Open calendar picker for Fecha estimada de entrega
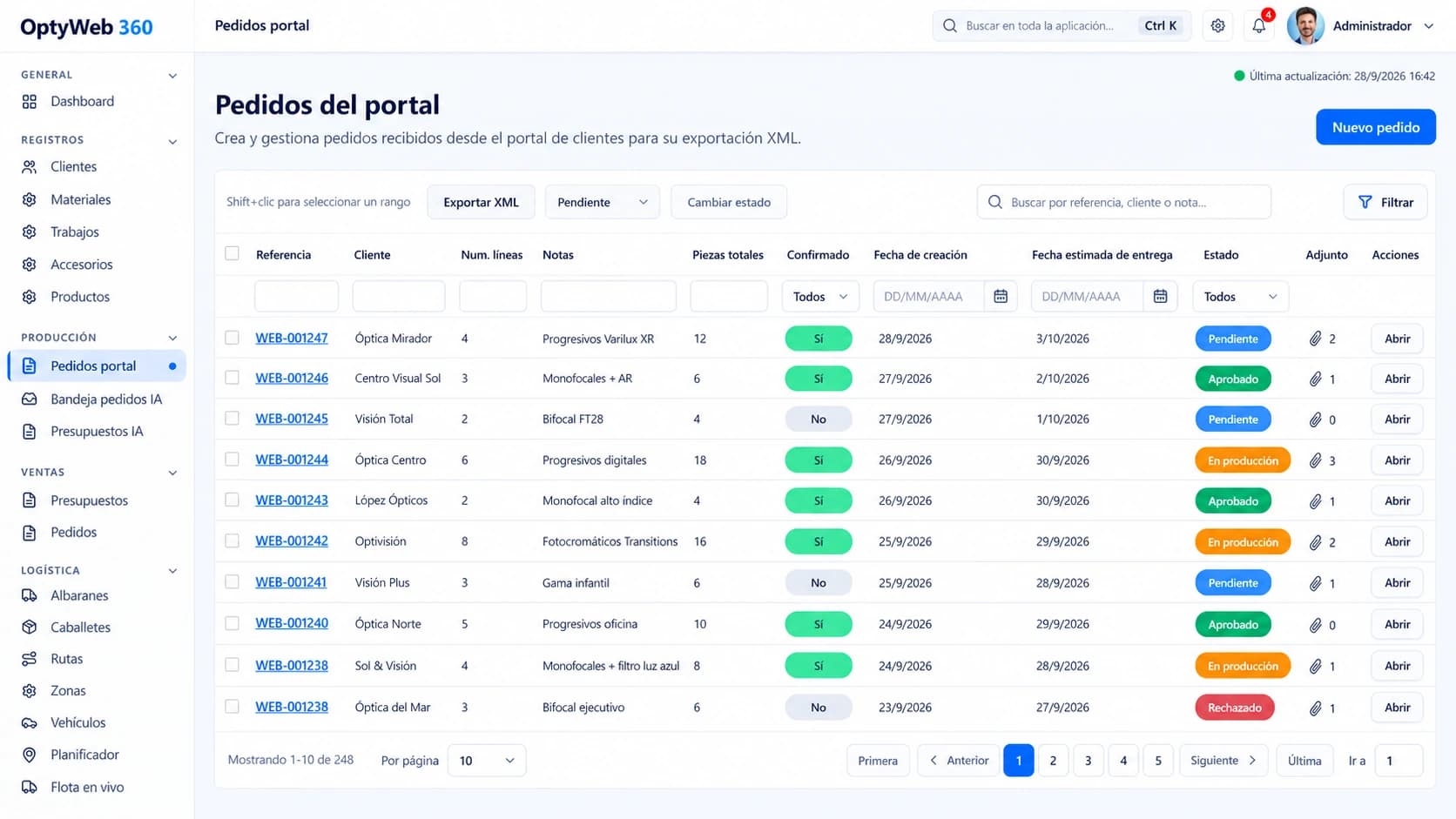The width and height of the screenshot is (1456, 819). point(1160,297)
